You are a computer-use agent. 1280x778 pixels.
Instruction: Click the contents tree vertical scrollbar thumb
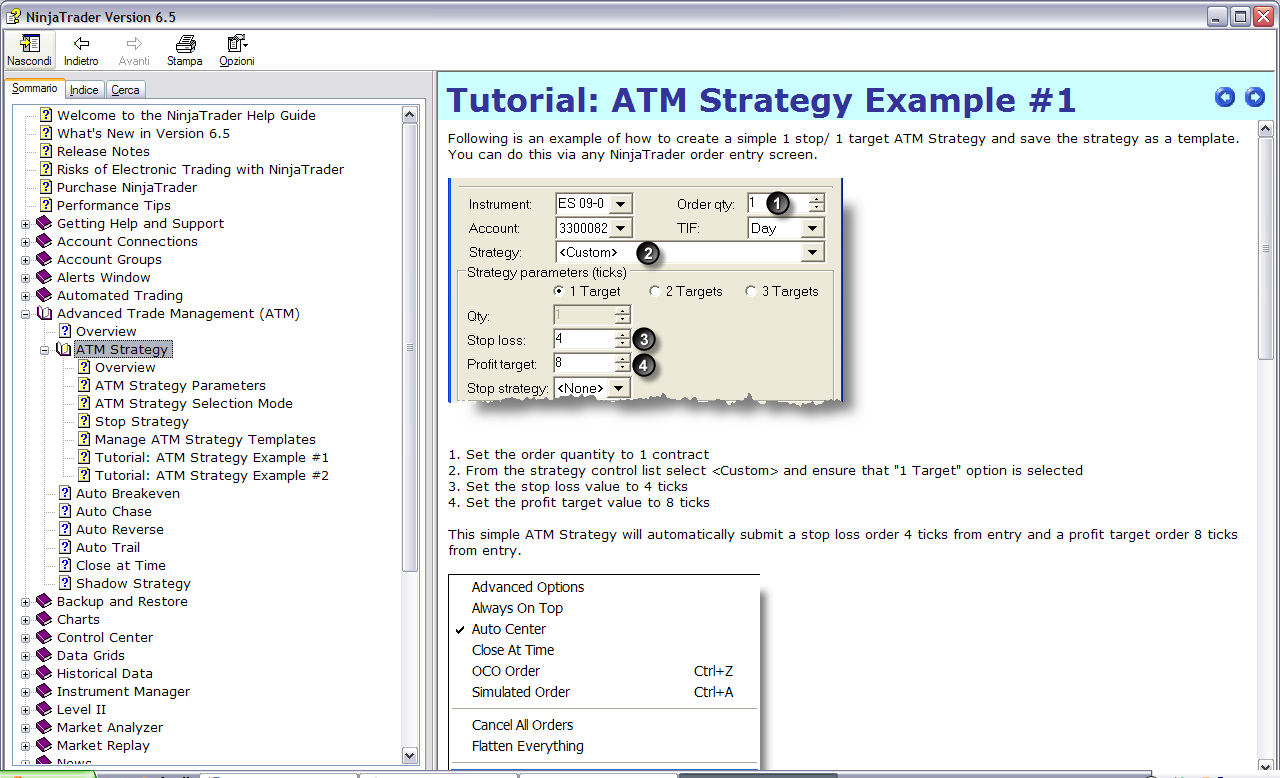(410, 348)
